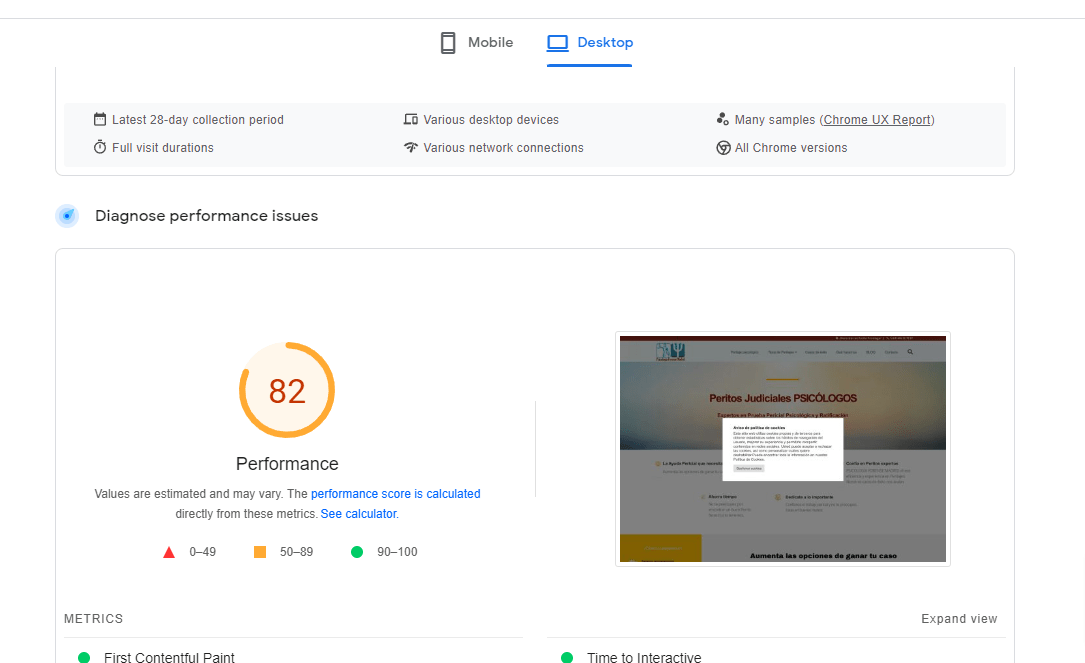Screen dimensions: 1085x663
Task: Open the See calculator link
Action: pyautogui.click(x=358, y=514)
